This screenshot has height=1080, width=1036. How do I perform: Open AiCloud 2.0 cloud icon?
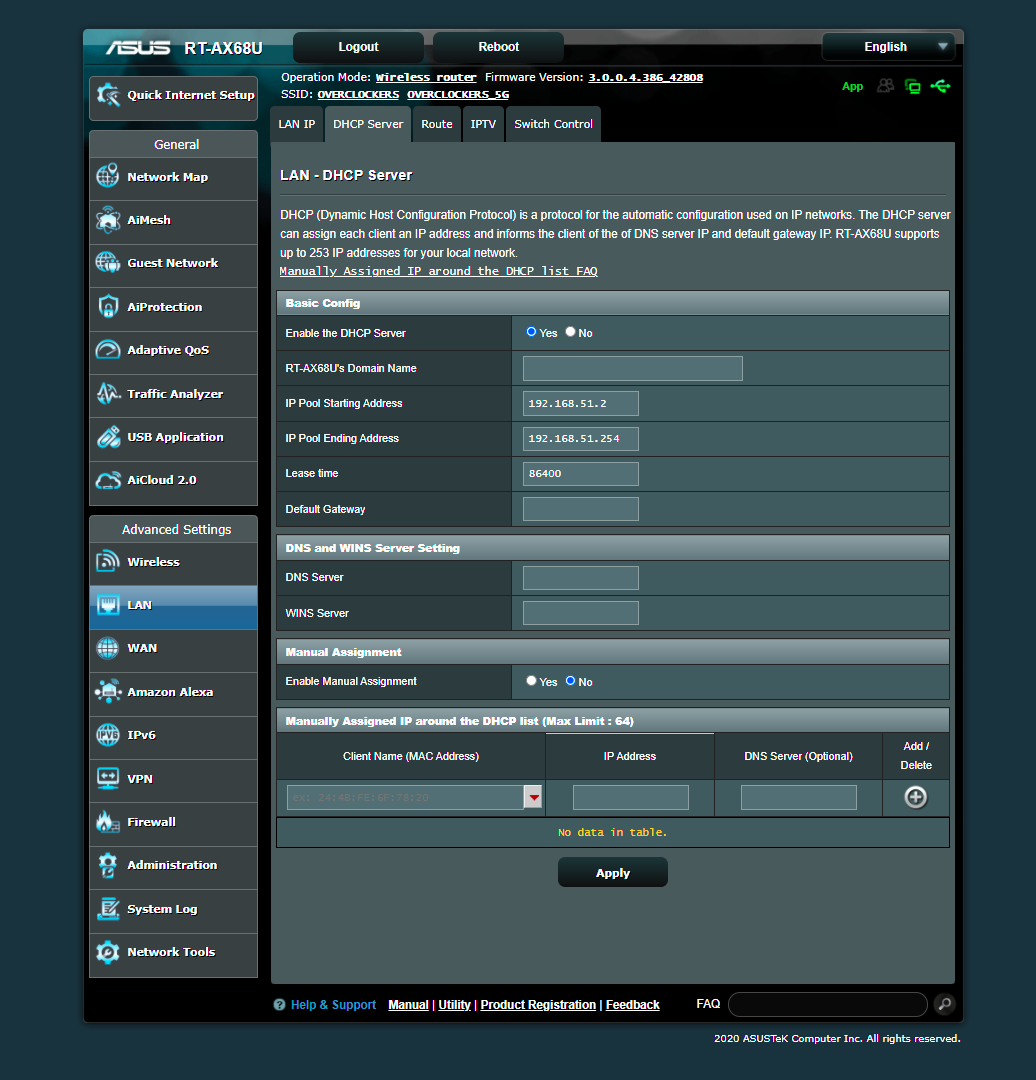point(107,480)
